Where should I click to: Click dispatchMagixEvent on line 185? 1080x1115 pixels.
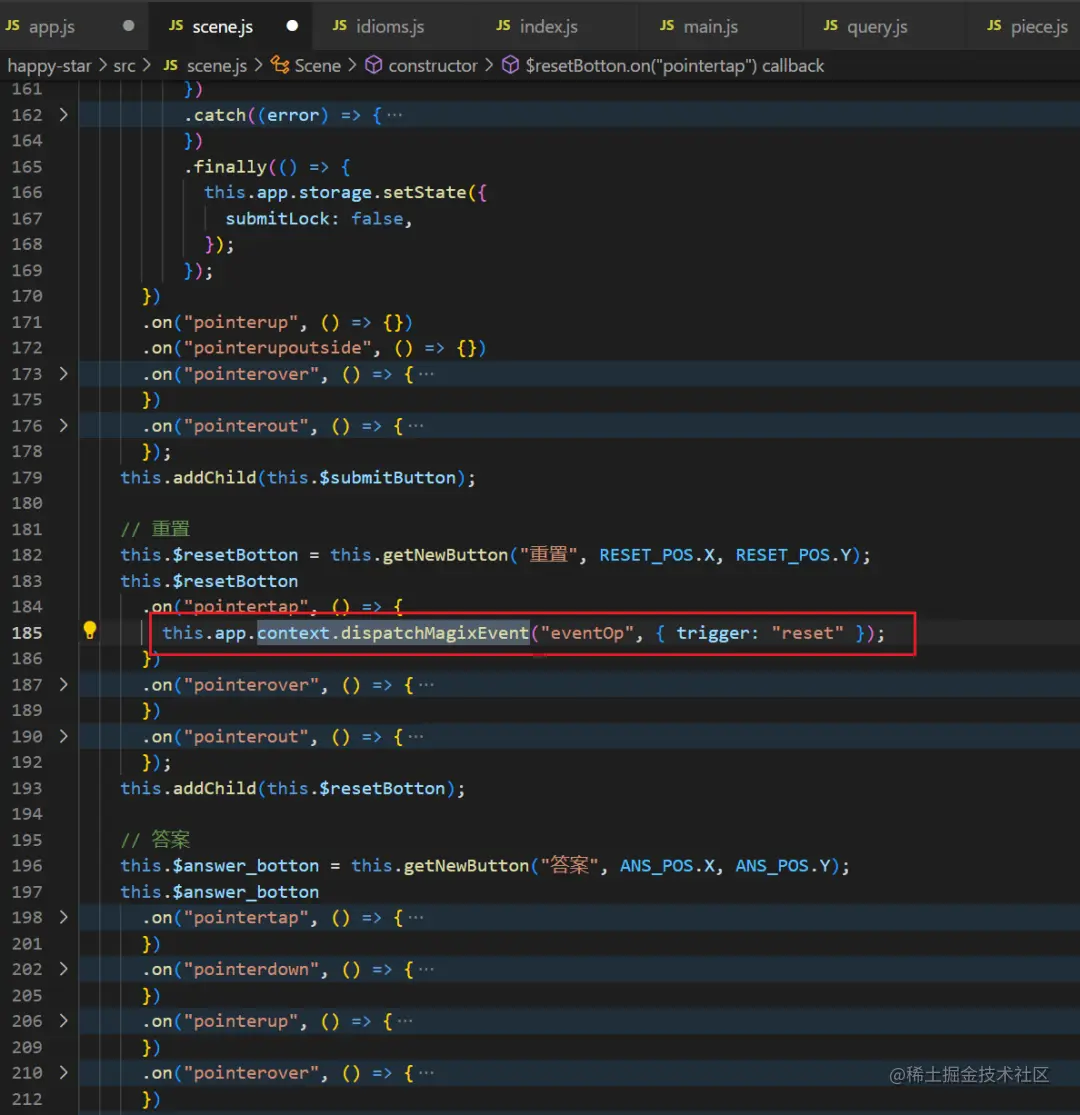(x=434, y=633)
